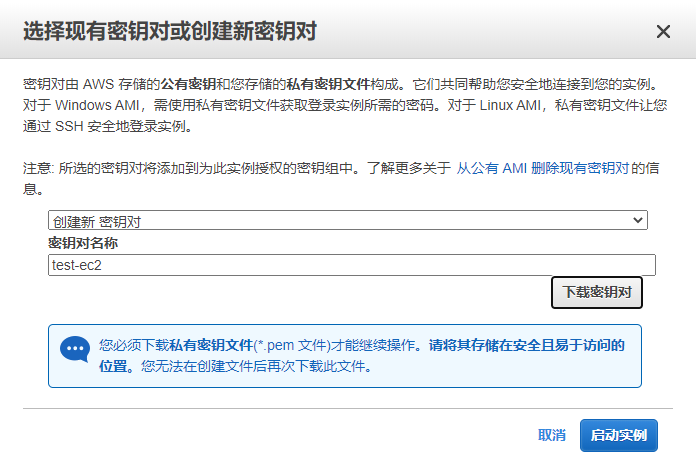696x467 pixels.
Task: Click the speech bubble info icon
Action: (75, 349)
